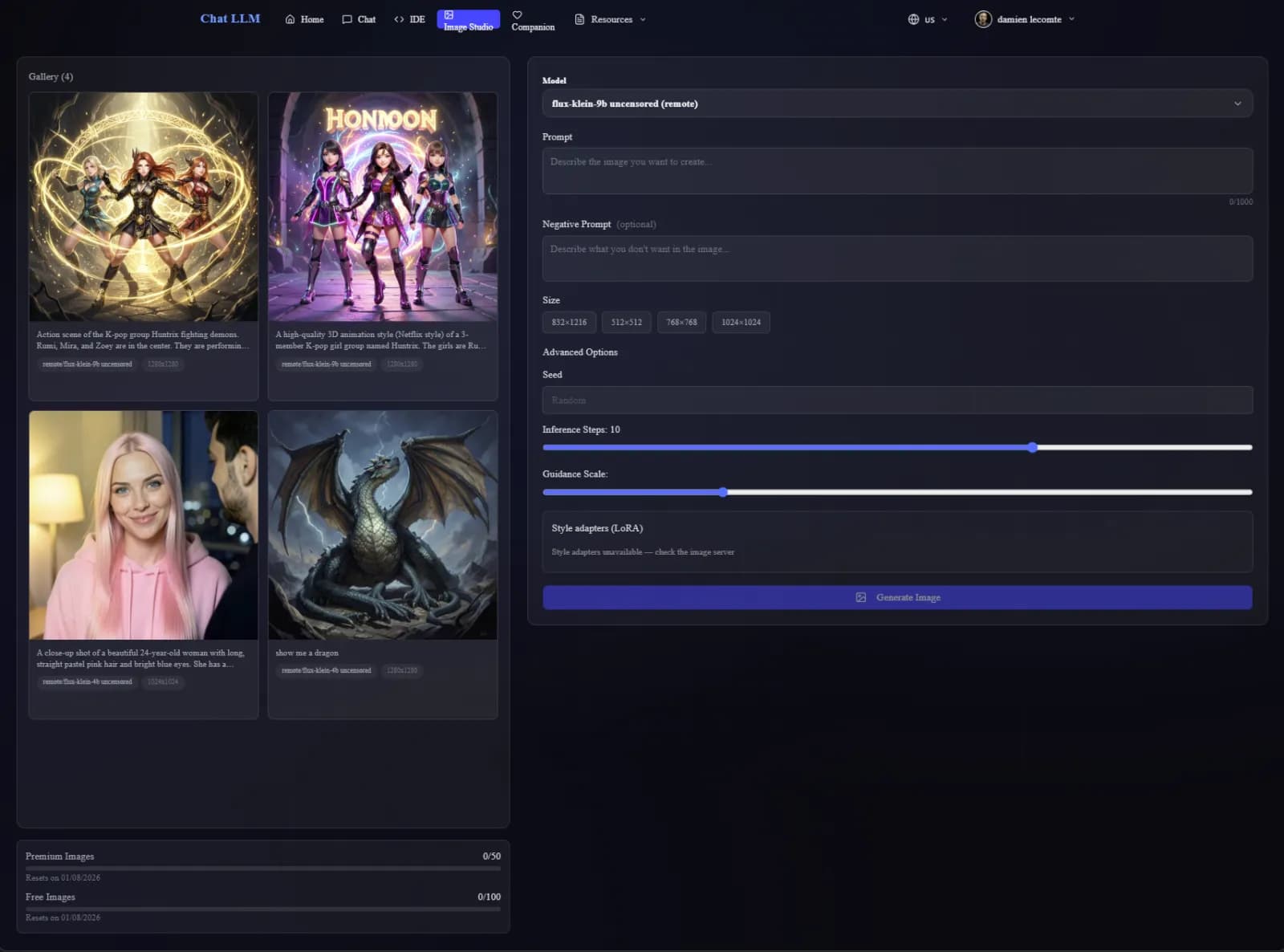The image size is (1284, 952).
Task: Click the Image Studio picture icon
Action: (449, 14)
